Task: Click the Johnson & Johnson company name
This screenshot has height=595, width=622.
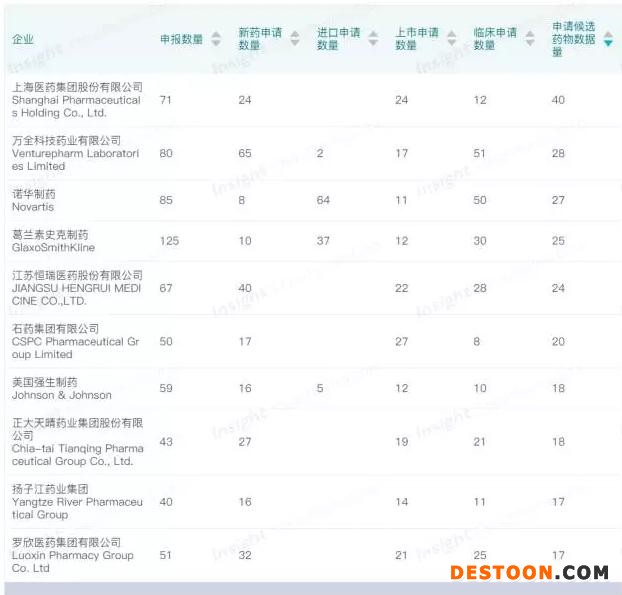Action: (61, 388)
